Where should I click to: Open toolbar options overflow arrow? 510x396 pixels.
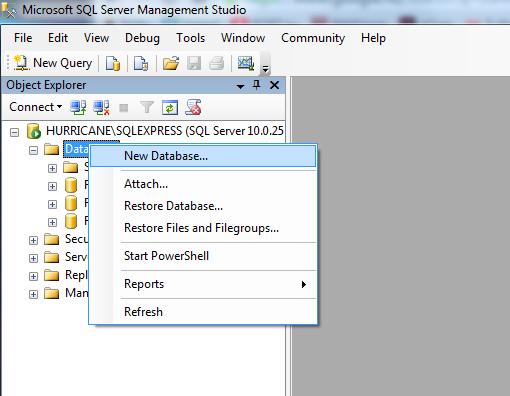point(265,69)
